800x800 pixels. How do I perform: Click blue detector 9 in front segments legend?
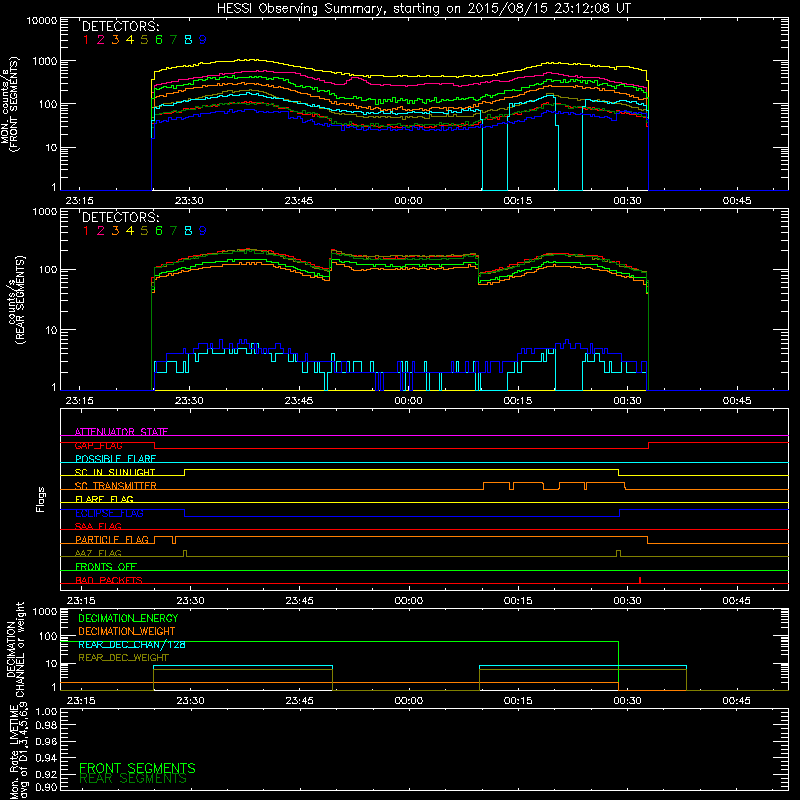click(203, 40)
